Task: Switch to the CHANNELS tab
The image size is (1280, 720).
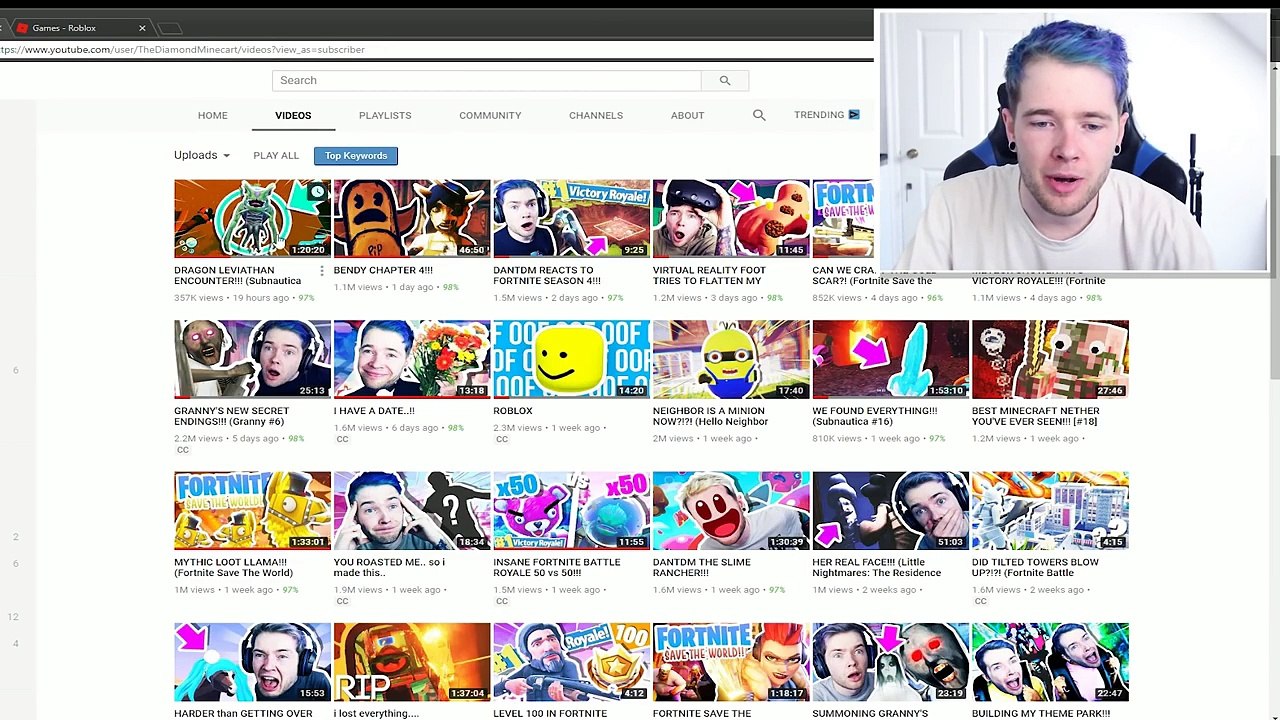Action: pos(596,115)
